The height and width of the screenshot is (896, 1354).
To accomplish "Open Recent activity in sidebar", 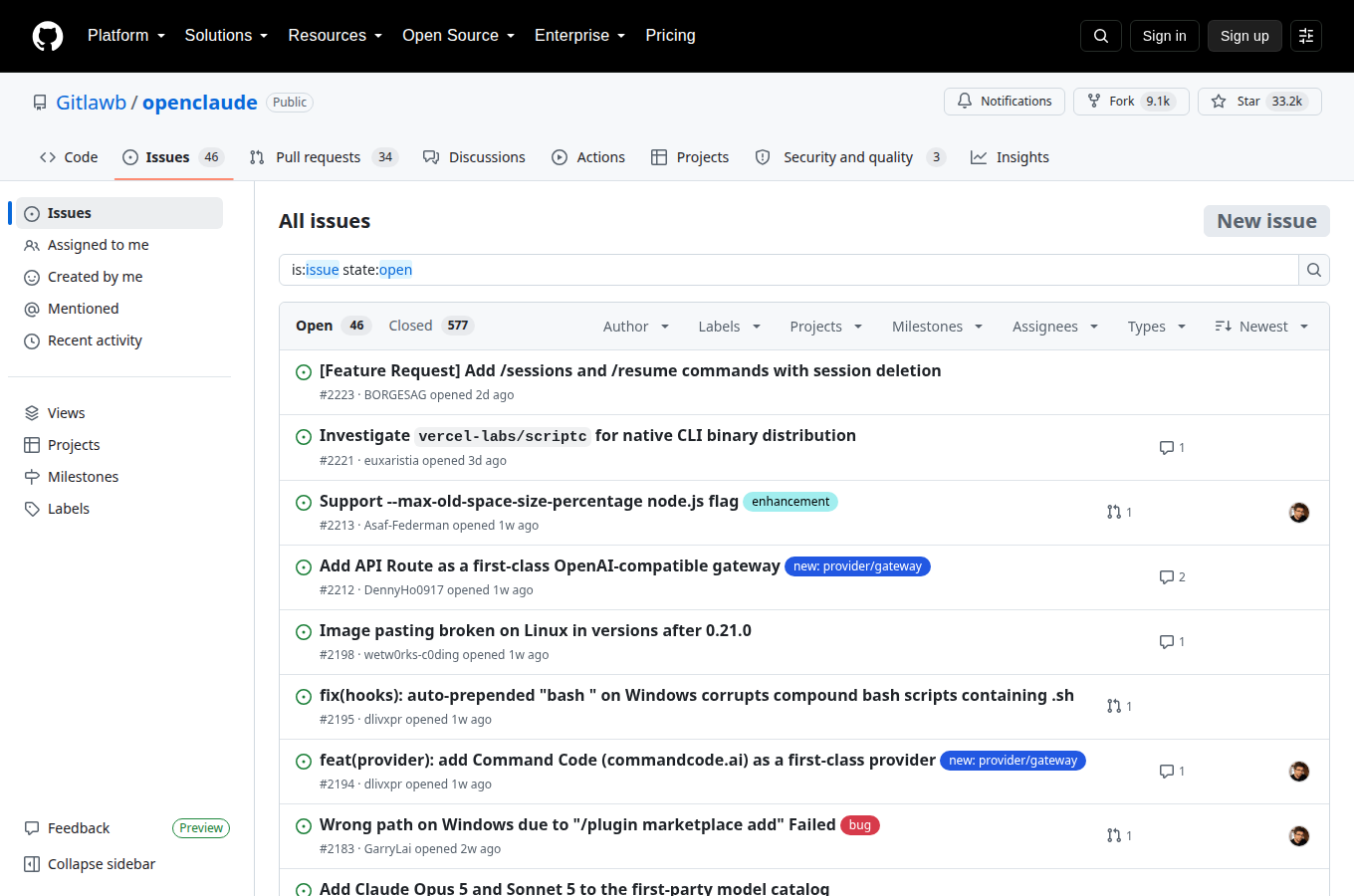I will tap(119, 340).
